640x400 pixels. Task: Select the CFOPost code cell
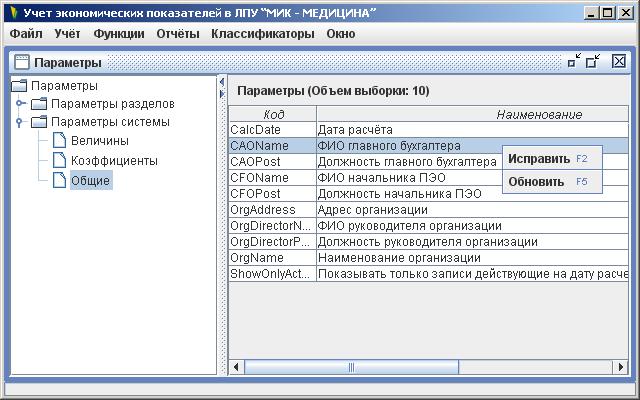[273, 193]
